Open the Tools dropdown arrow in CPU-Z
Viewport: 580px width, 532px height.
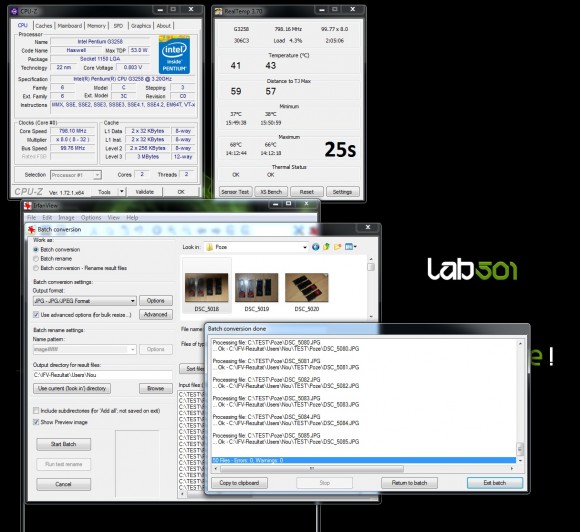122,192
